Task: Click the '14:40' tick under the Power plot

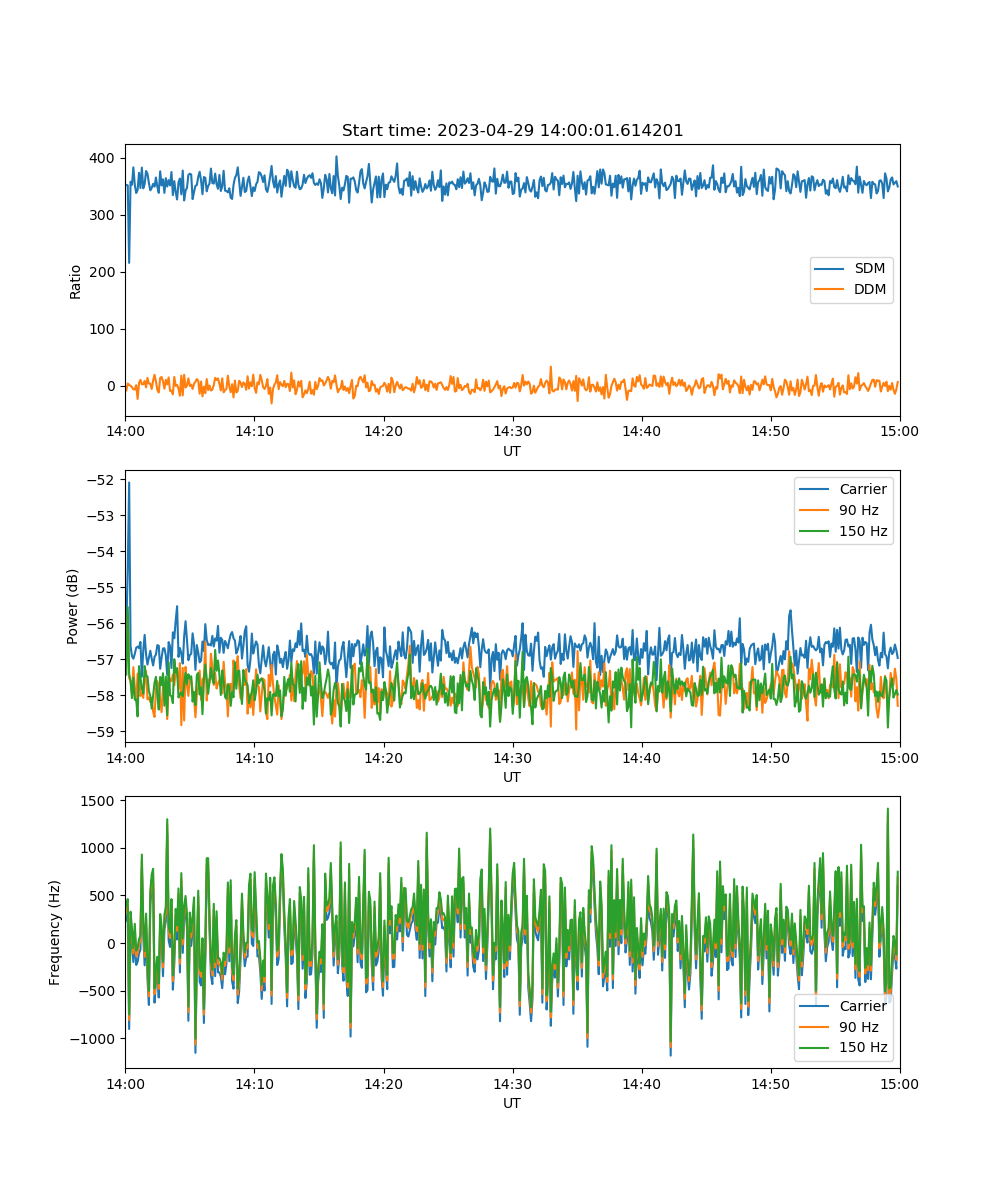Action: (x=641, y=757)
